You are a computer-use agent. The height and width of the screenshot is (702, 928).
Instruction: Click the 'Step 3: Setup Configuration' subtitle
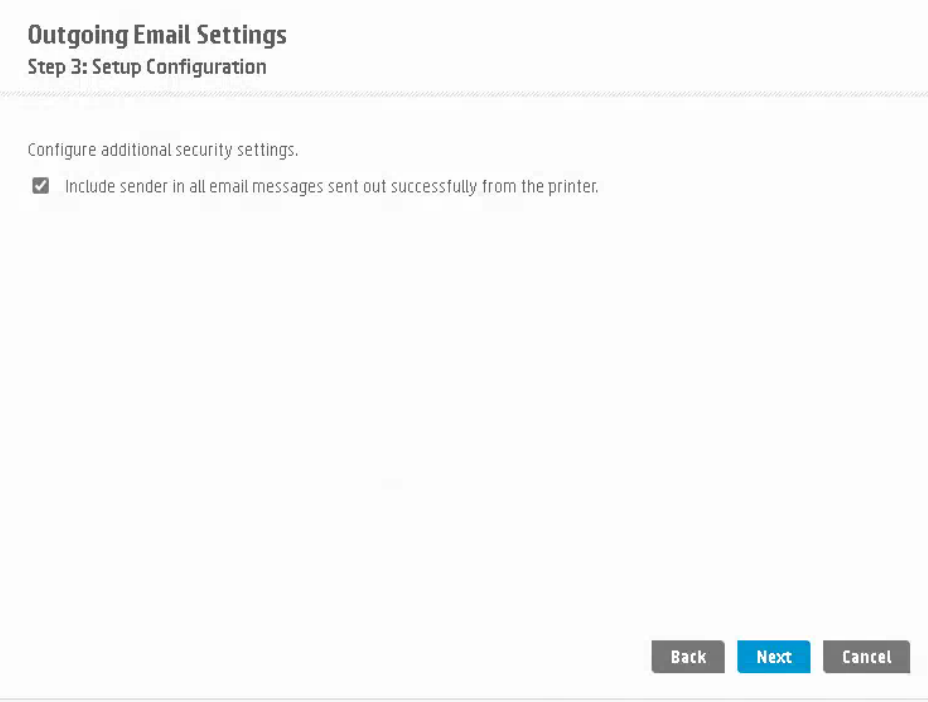(x=147, y=67)
